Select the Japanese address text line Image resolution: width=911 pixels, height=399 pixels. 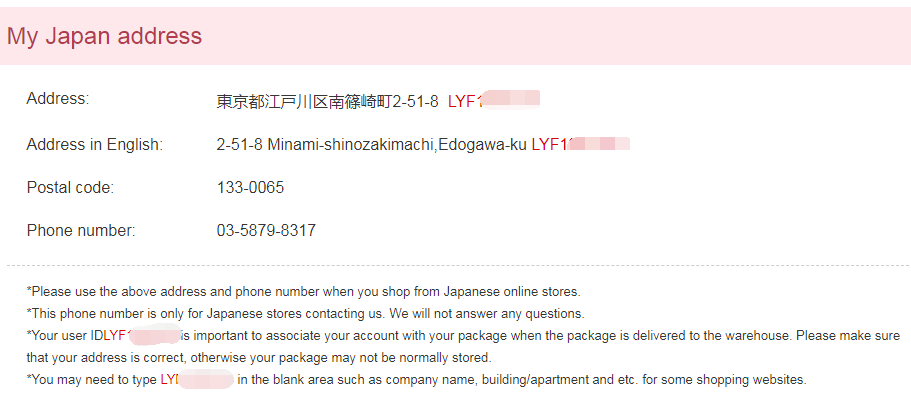(328, 102)
